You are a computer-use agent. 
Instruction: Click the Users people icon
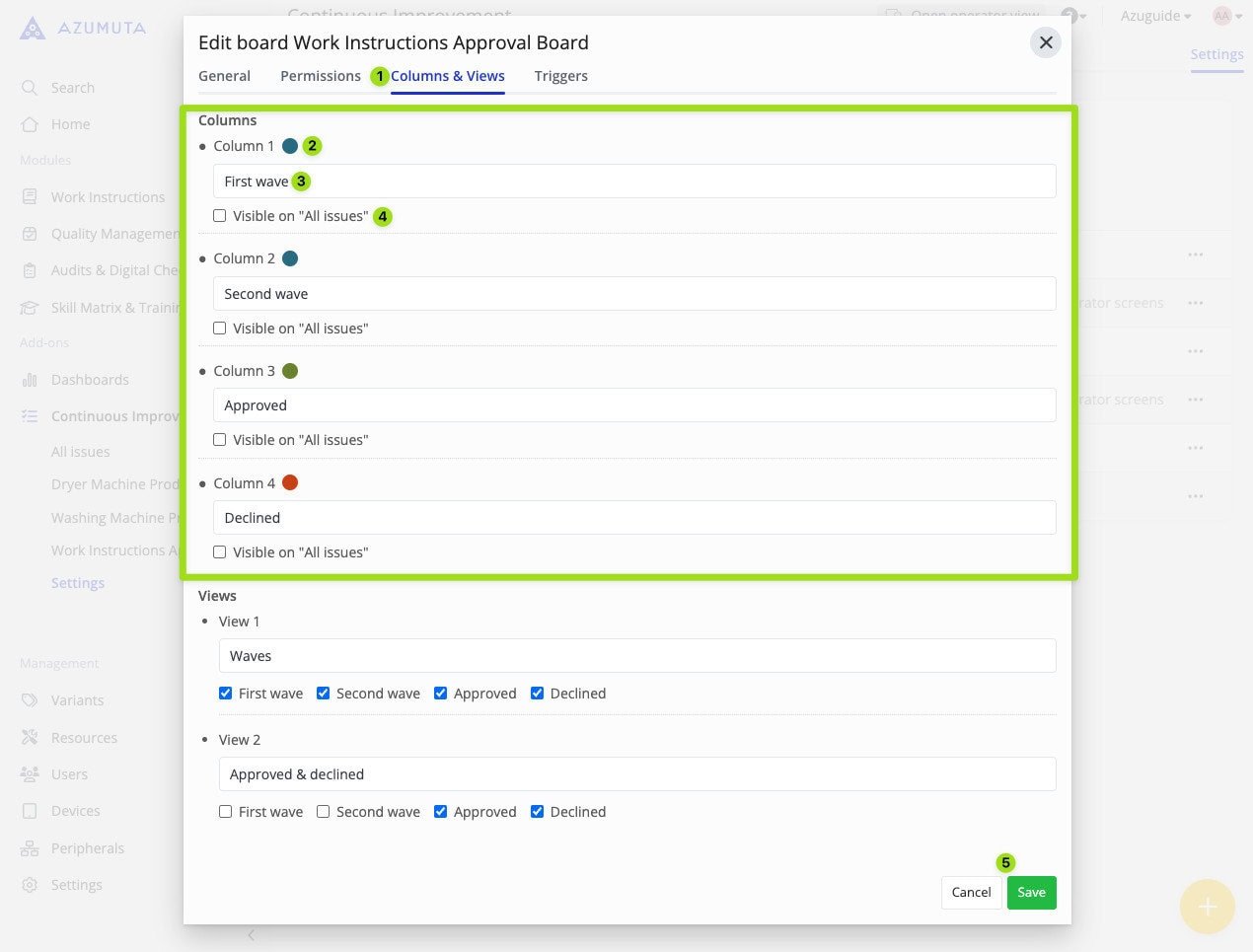(x=30, y=774)
